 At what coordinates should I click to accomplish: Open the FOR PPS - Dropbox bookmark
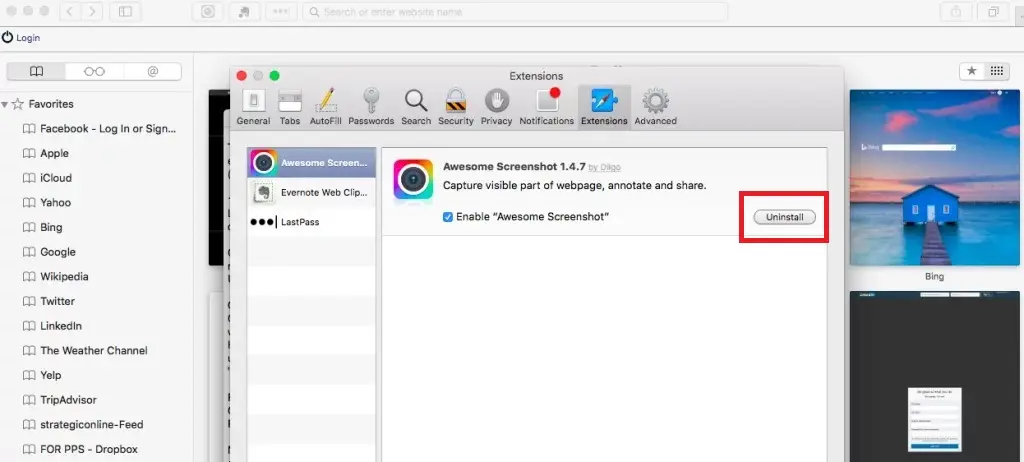(x=80, y=450)
